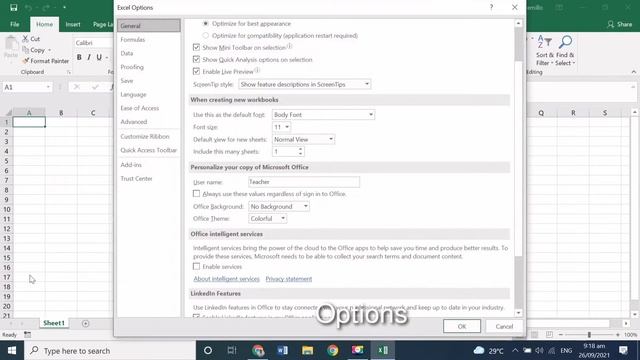The width and height of the screenshot is (640, 360).
Task: Select Optimize for compatibility radio button
Action: click(x=206, y=36)
